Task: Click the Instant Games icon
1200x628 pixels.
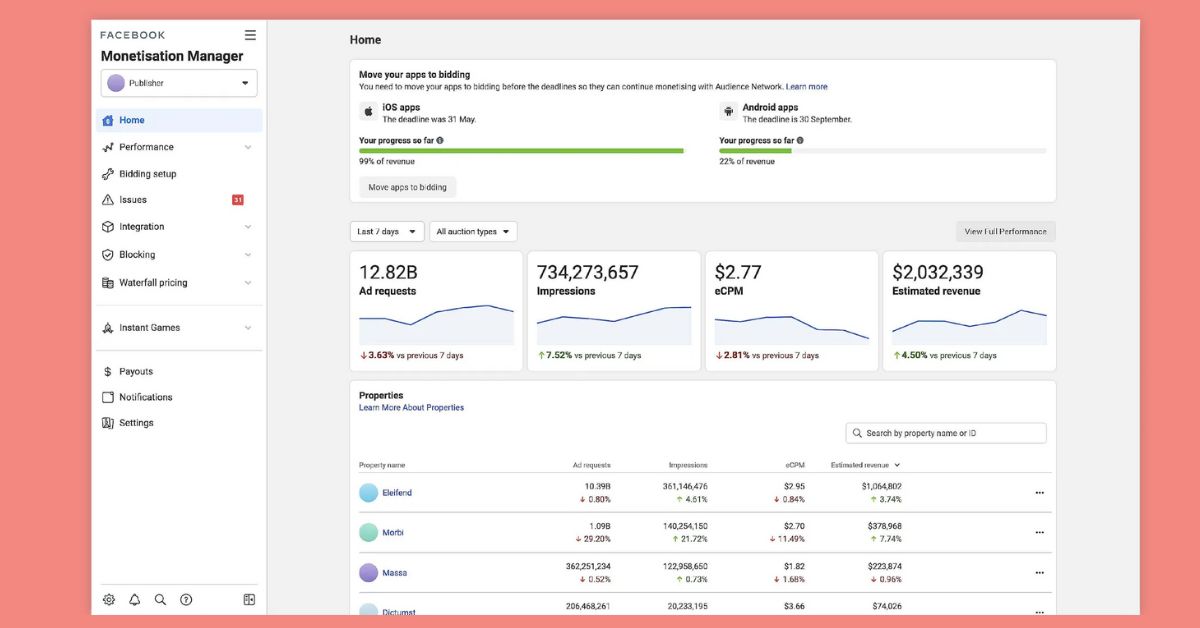Action: [108, 328]
